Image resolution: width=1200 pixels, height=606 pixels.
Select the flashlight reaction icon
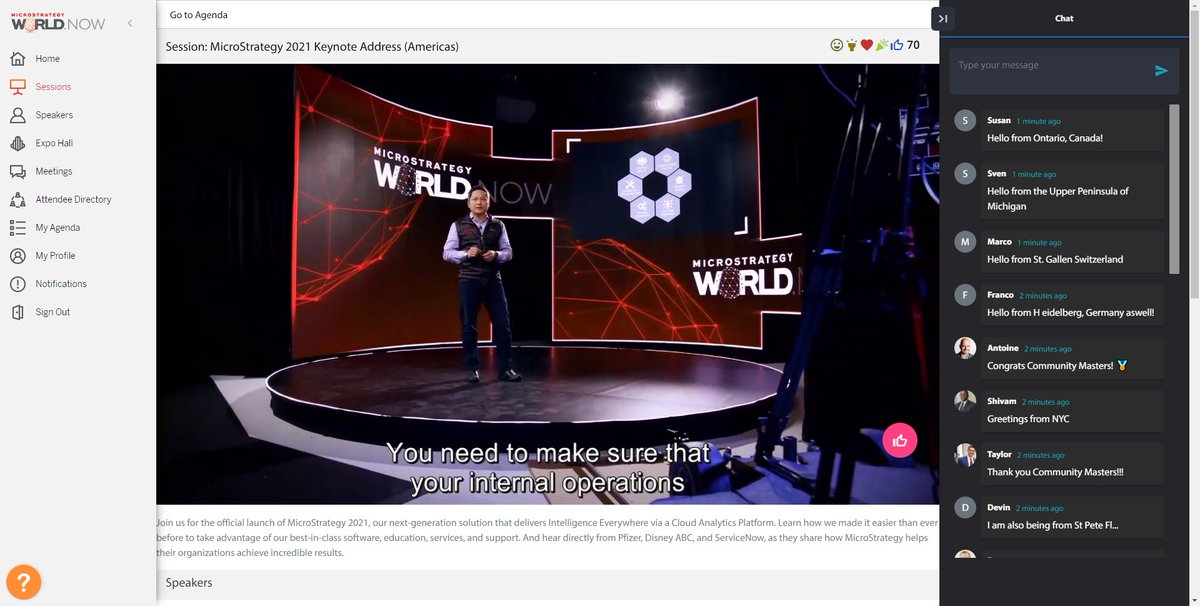852,45
